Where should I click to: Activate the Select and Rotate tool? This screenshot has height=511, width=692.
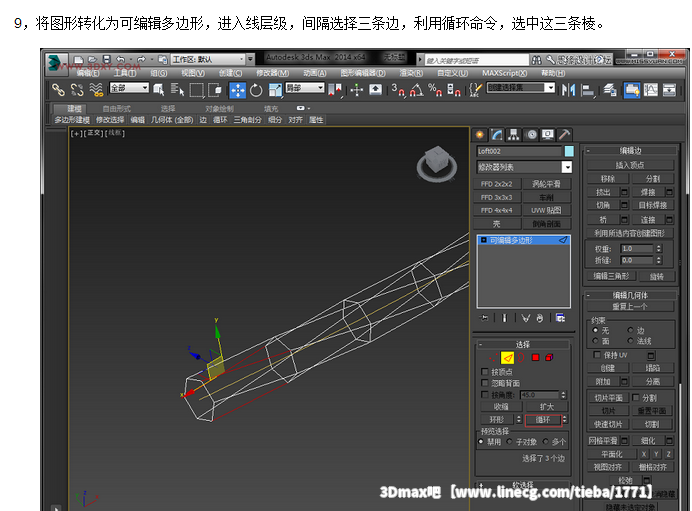256,90
